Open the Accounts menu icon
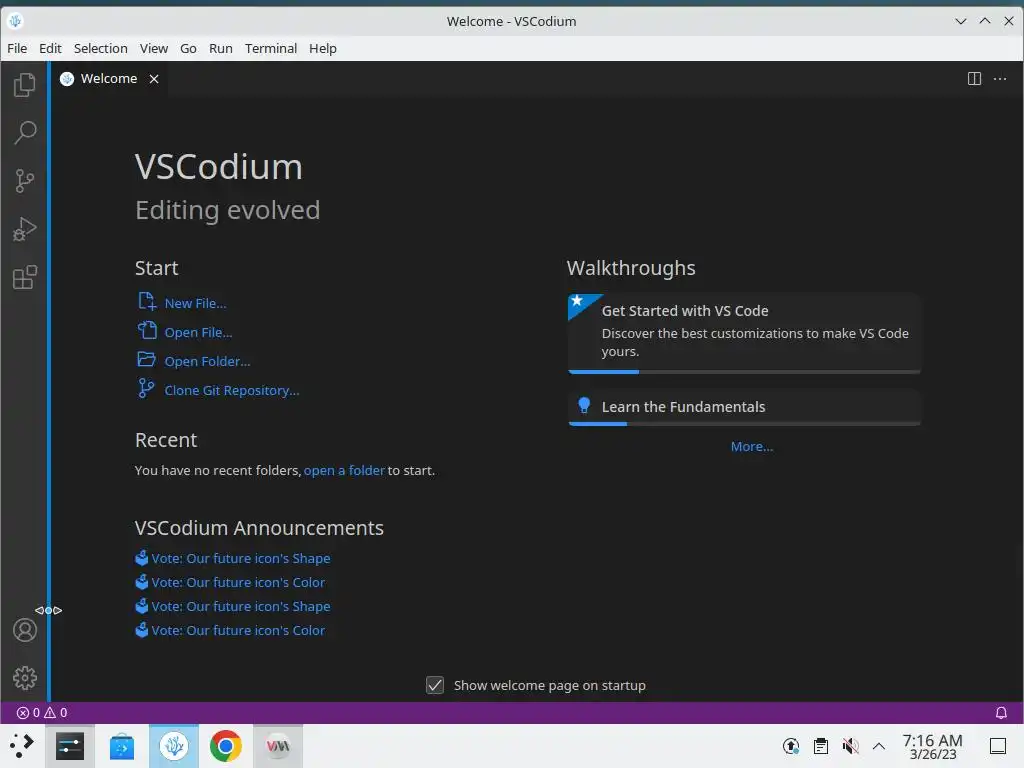Screen dimensions: 1024x768 tap(25, 630)
